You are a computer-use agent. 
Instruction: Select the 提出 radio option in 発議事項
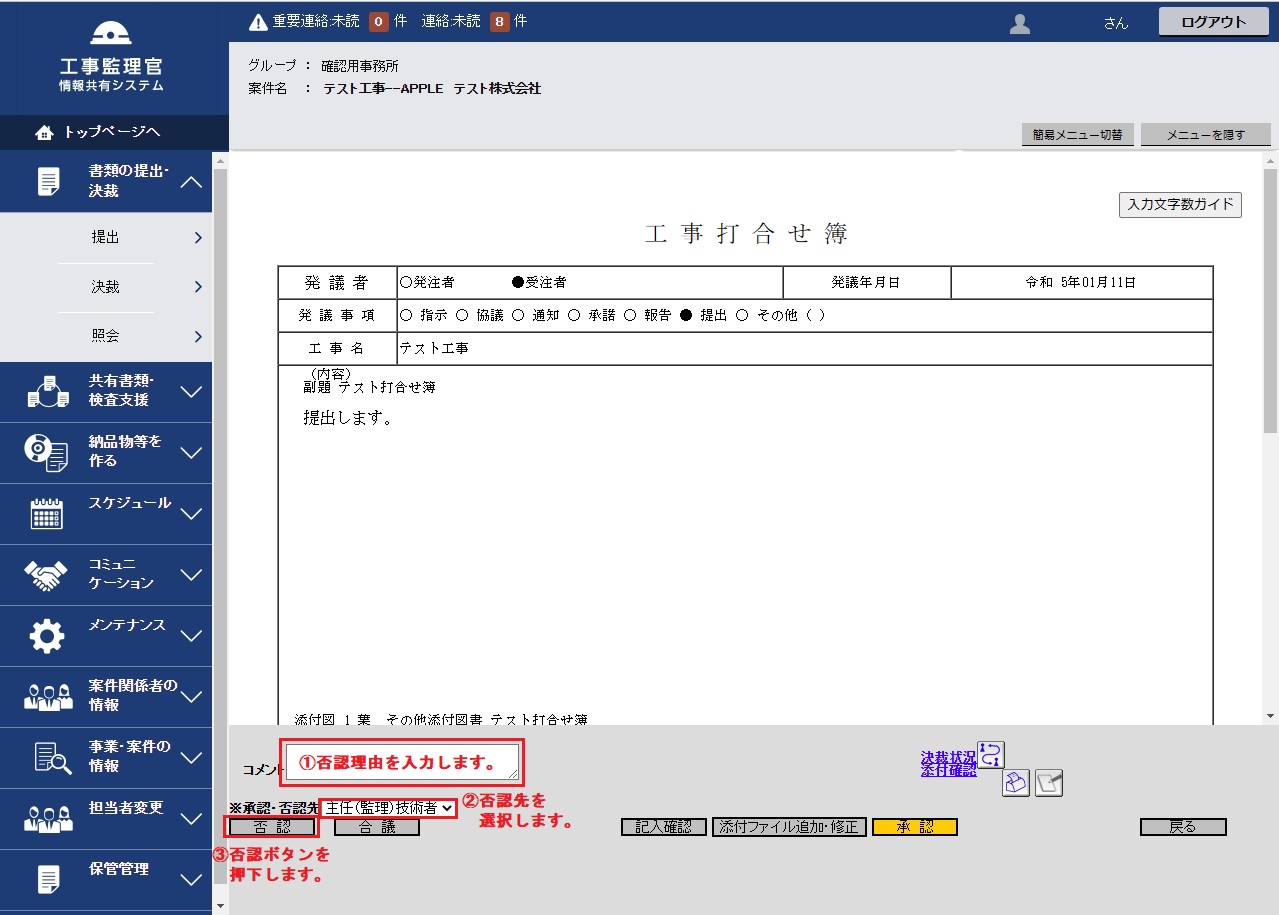(686, 315)
